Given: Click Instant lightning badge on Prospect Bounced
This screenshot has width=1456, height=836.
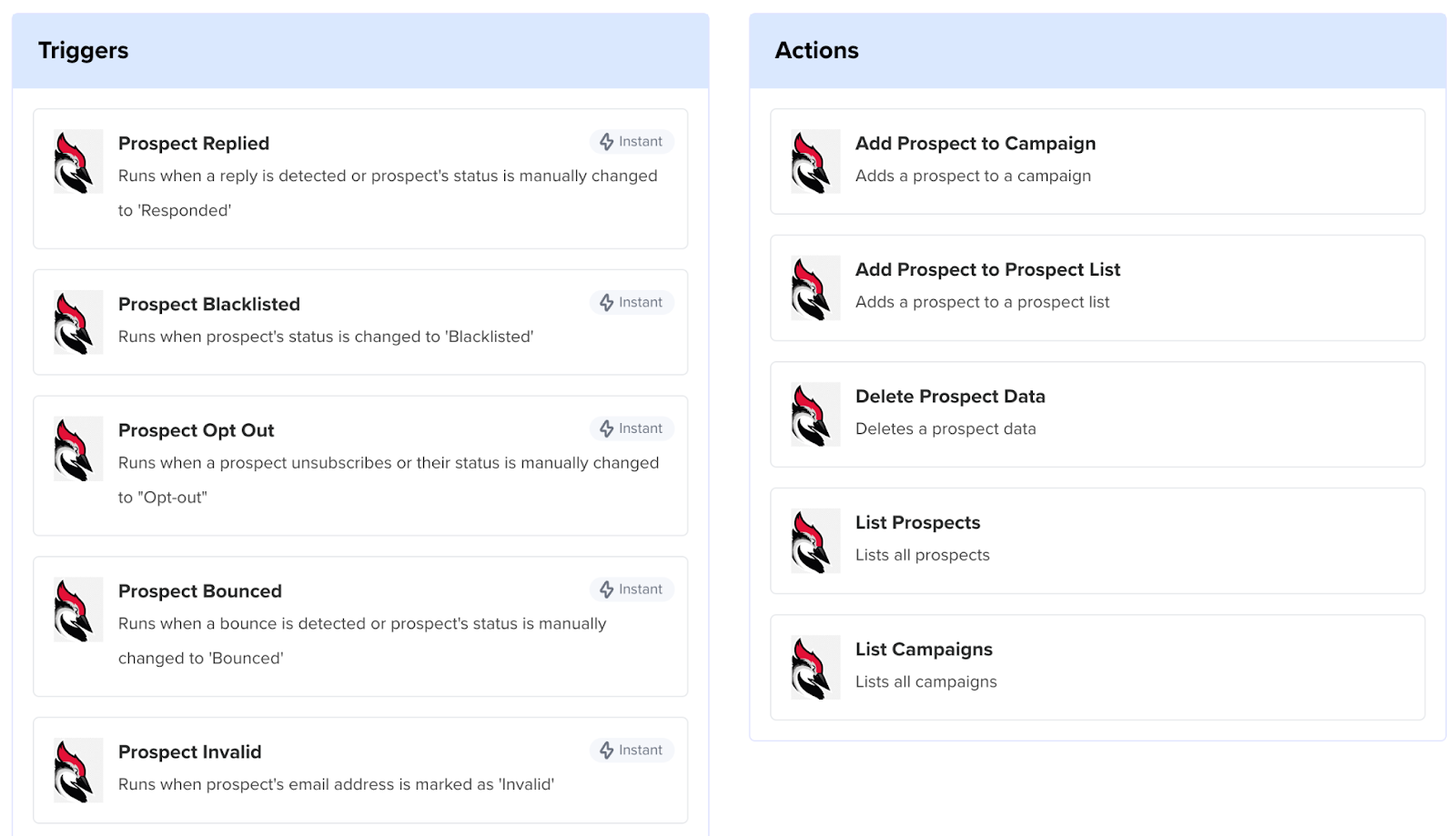Looking at the screenshot, I should tap(632, 589).
